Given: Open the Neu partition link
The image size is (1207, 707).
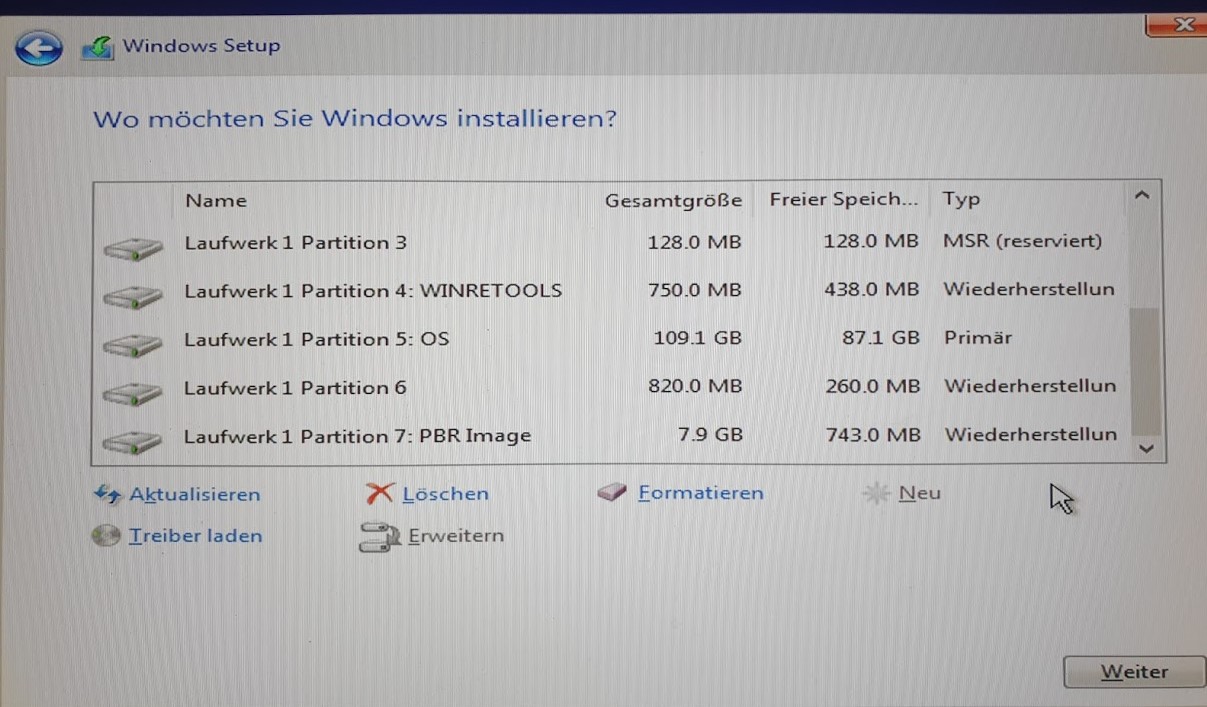Looking at the screenshot, I should tap(919, 493).
